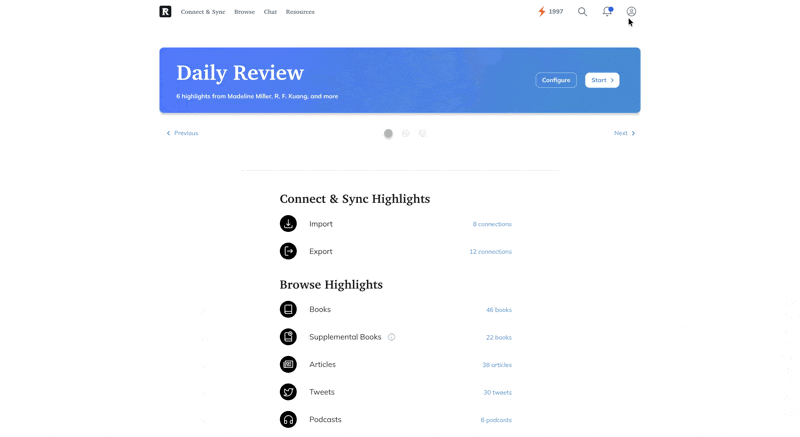Click the Import download icon
The image size is (800, 437).
point(288,224)
